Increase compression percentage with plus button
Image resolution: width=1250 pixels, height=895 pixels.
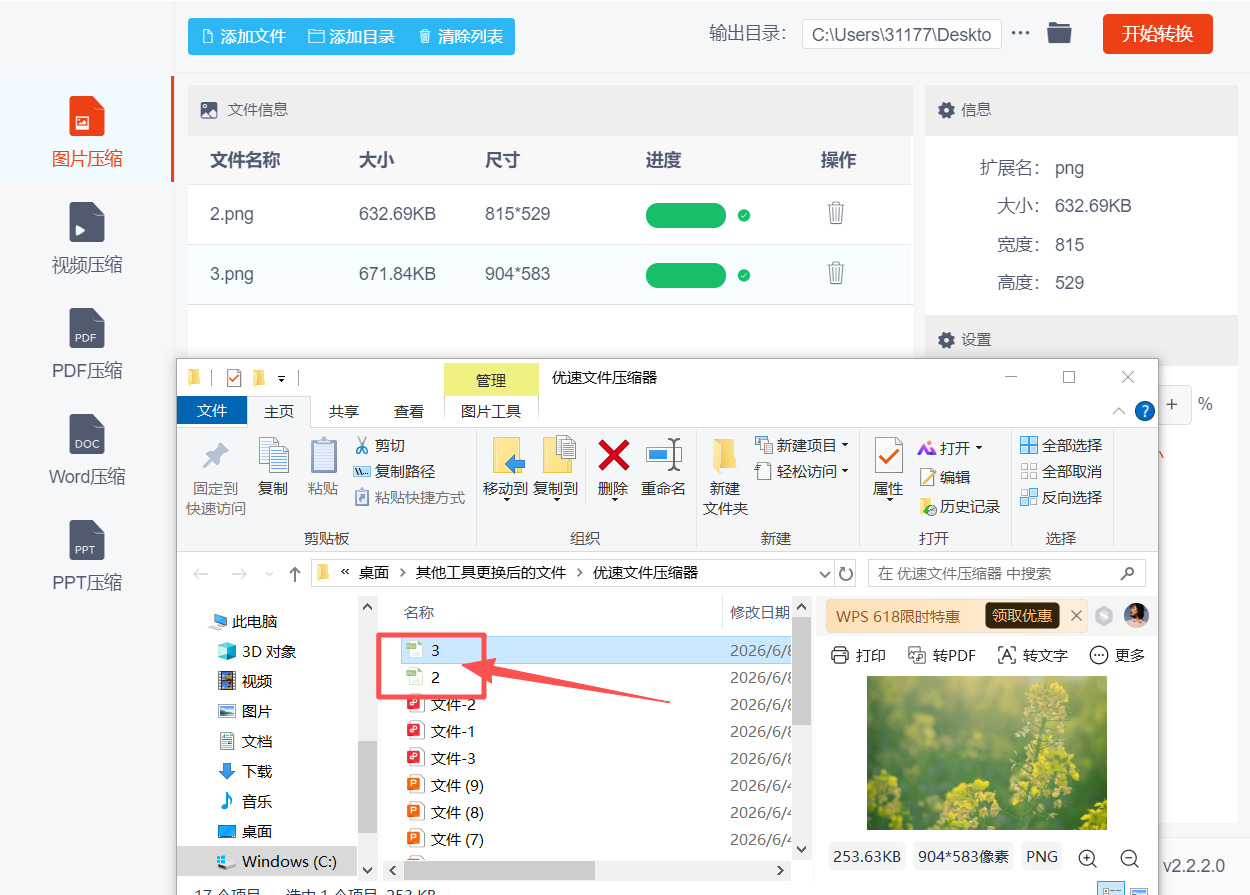(x=1172, y=404)
